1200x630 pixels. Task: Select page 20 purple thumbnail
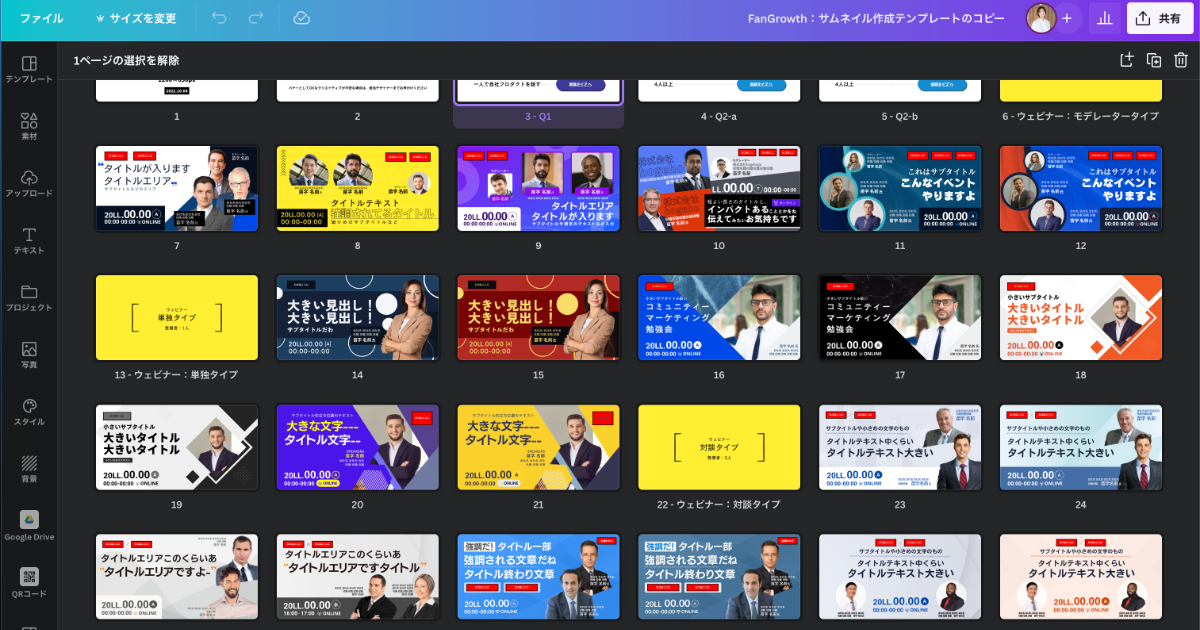(x=357, y=447)
